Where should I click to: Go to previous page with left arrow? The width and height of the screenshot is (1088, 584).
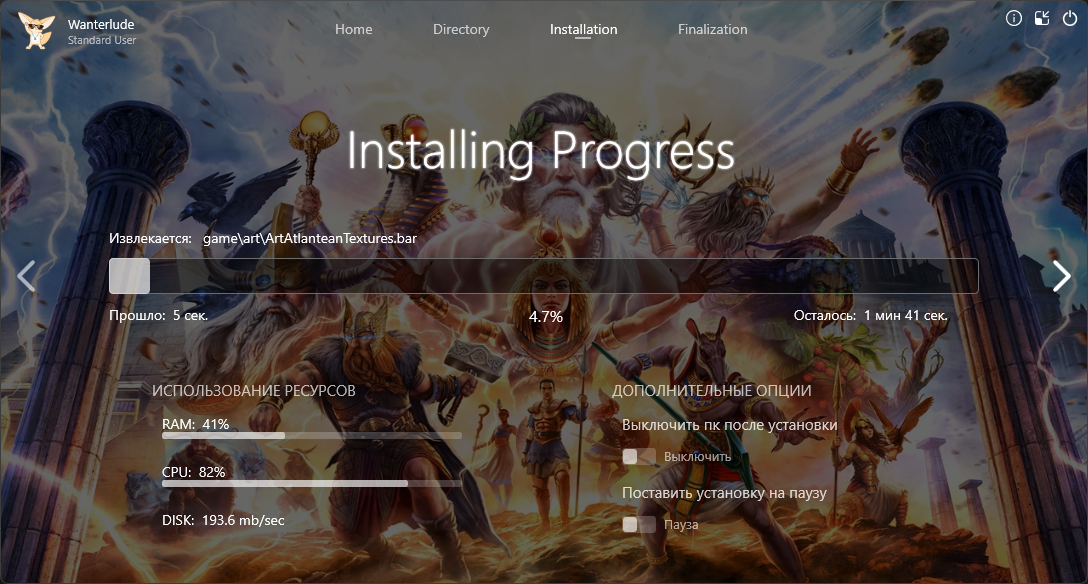[x=27, y=276]
